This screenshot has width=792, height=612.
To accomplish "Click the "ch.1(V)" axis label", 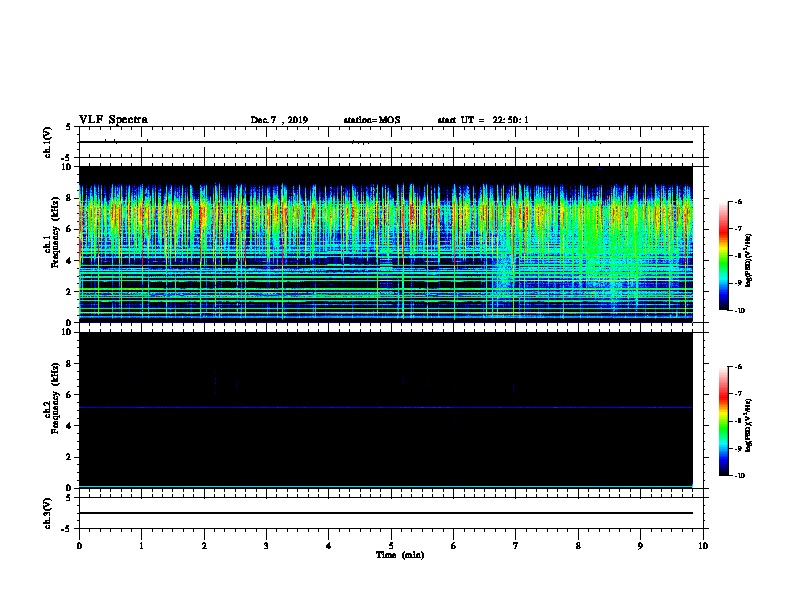I will [x=48, y=142].
